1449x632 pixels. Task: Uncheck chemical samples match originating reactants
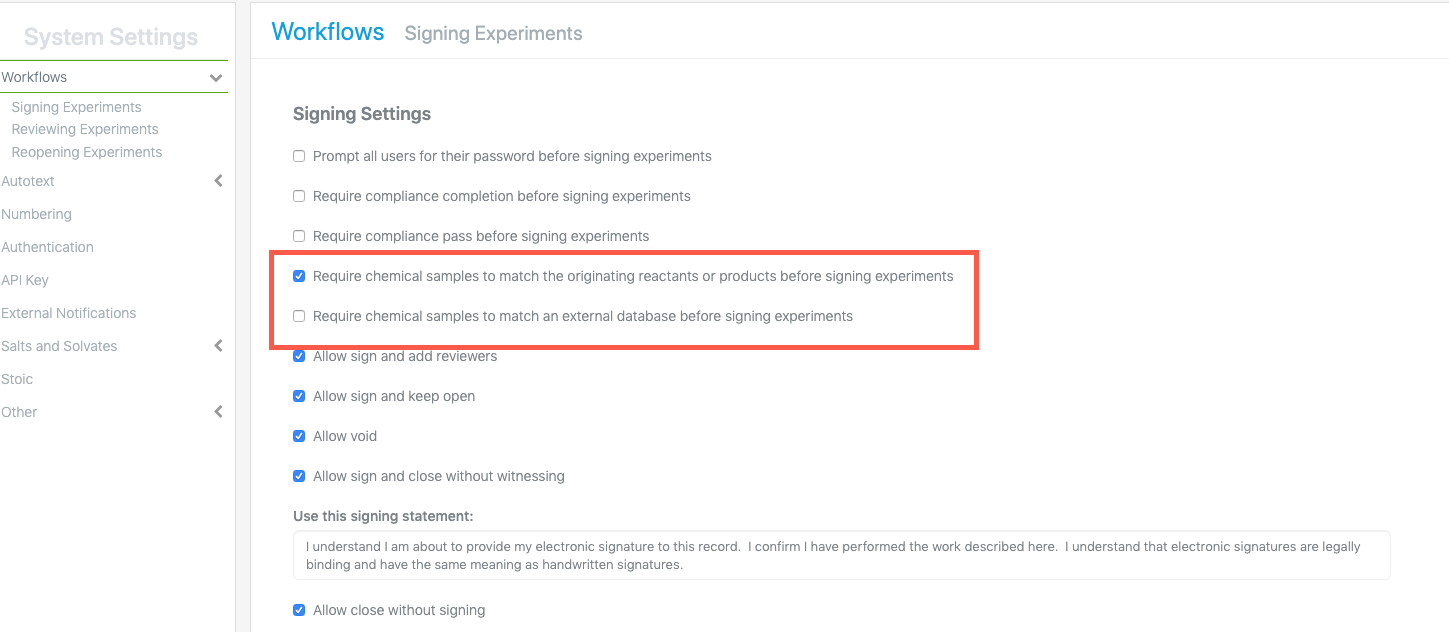click(299, 276)
